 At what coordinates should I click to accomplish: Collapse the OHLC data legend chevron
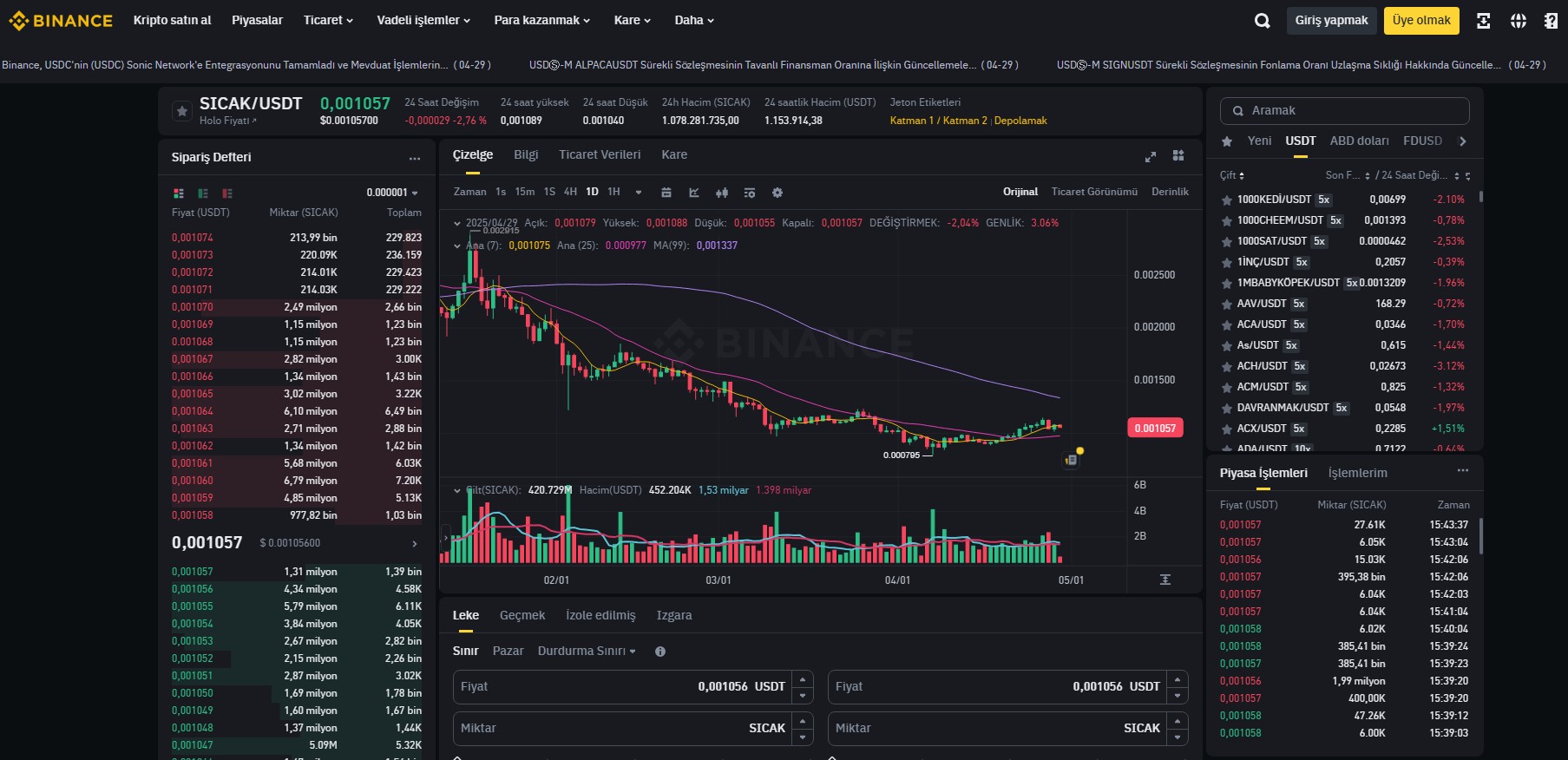pyautogui.click(x=457, y=223)
